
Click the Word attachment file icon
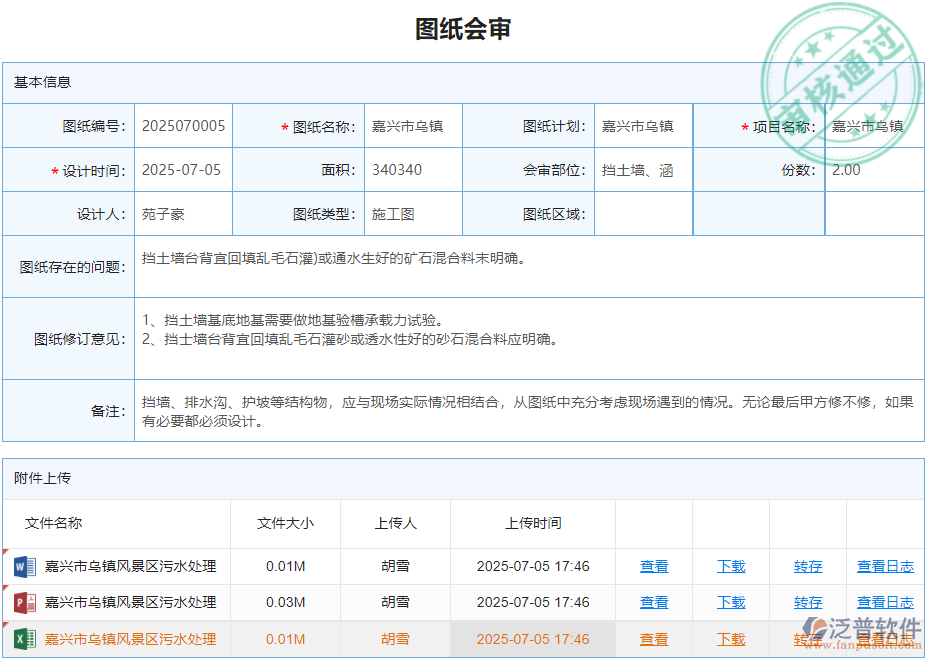(23, 566)
